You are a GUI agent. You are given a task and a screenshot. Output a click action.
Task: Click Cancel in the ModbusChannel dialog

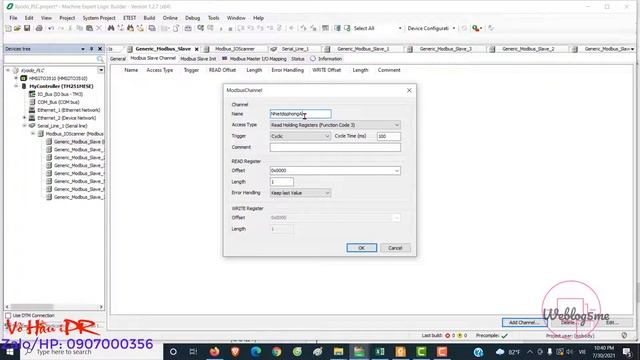[x=395, y=248]
